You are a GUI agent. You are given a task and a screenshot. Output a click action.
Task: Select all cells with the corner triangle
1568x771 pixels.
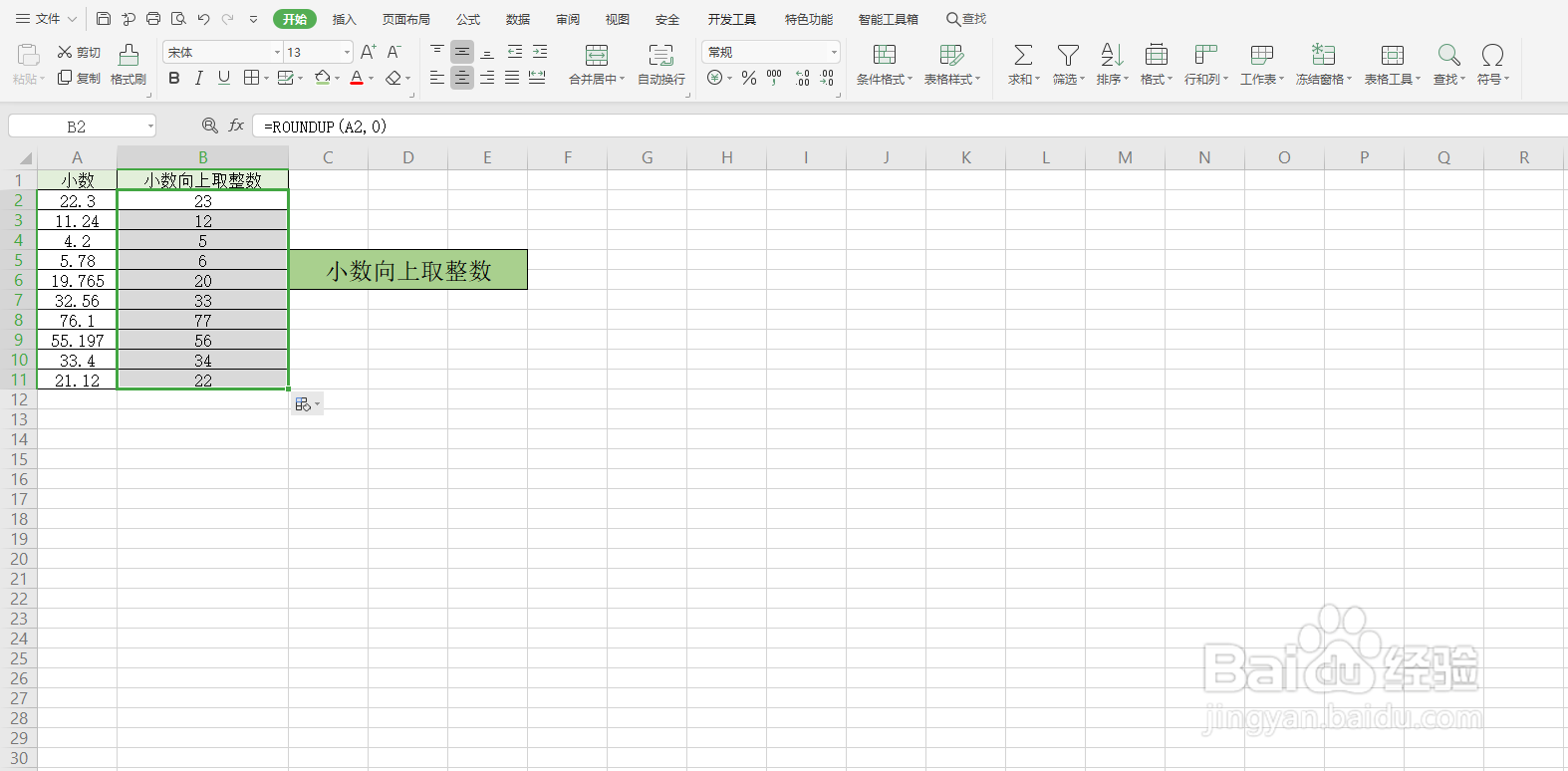pos(25,158)
